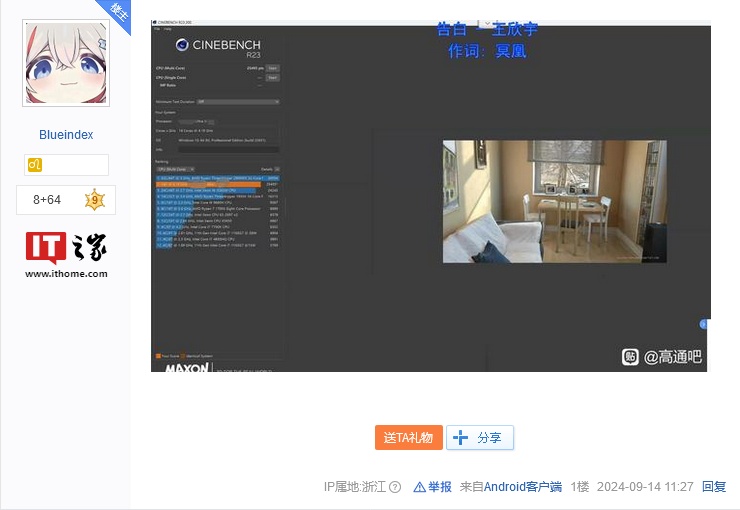Click the Blueindex username link
Image resolution: width=740 pixels, height=510 pixels.
pyautogui.click(x=66, y=135)
